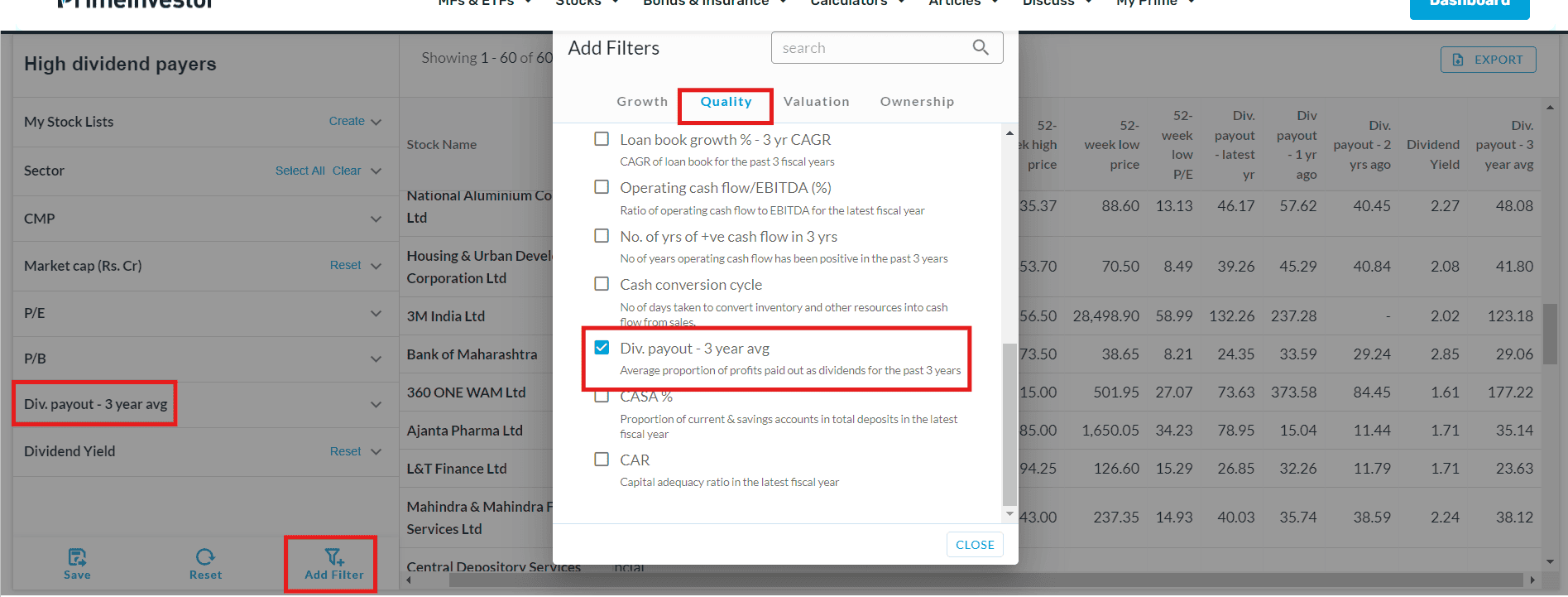Image resolution: width=1568 pixels, height=597 pixels.
Task: Open the Growth filters tab
Action: pyautogui.click(x=642, y=102)
